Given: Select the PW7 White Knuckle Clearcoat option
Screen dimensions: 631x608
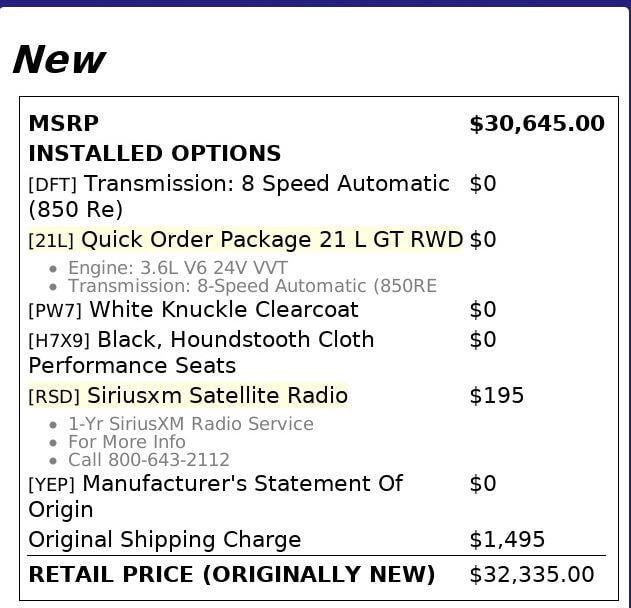Looking at the screenshot, I should 193,309.
